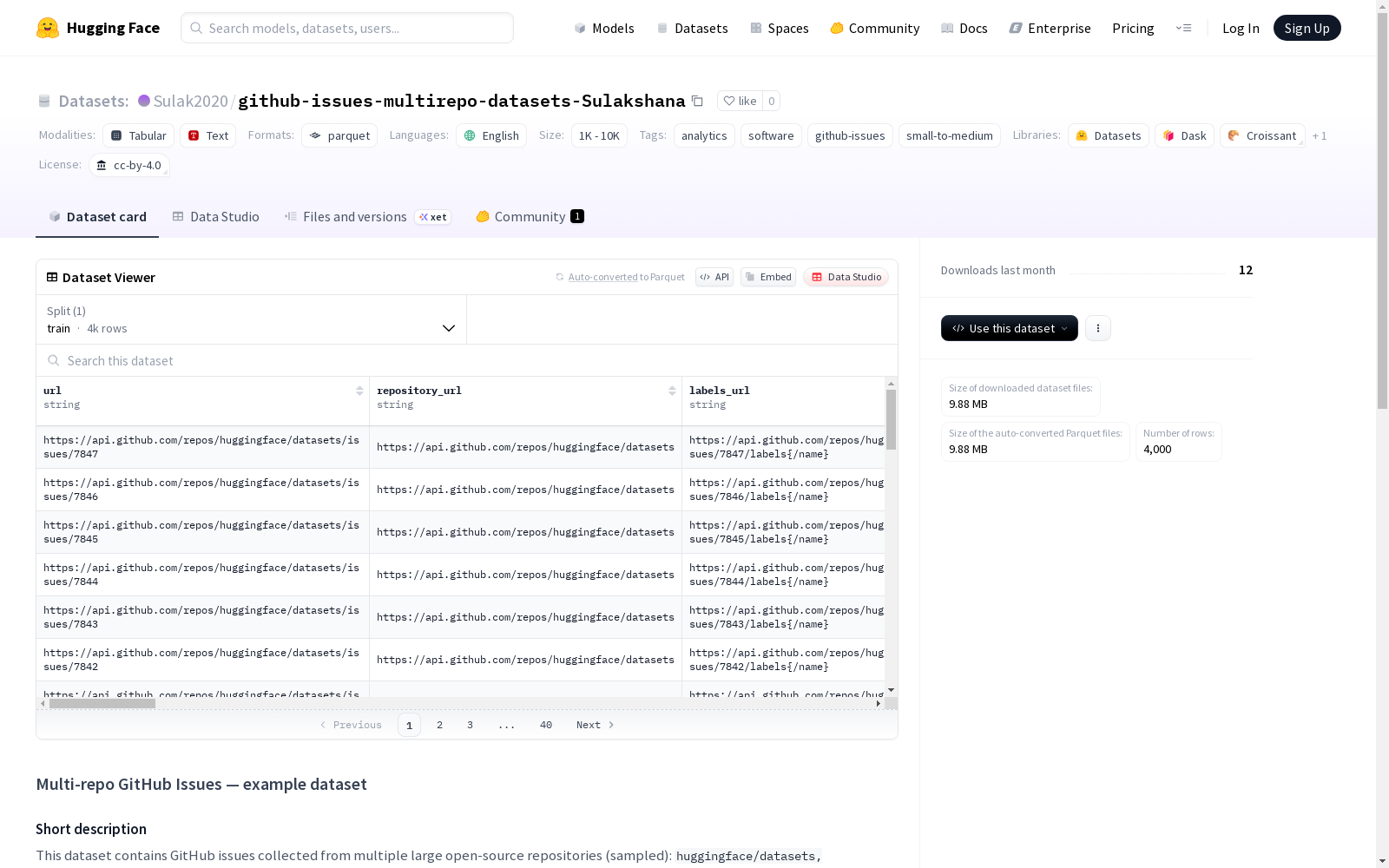Filter by Text modality tag

tap(208, 135)
